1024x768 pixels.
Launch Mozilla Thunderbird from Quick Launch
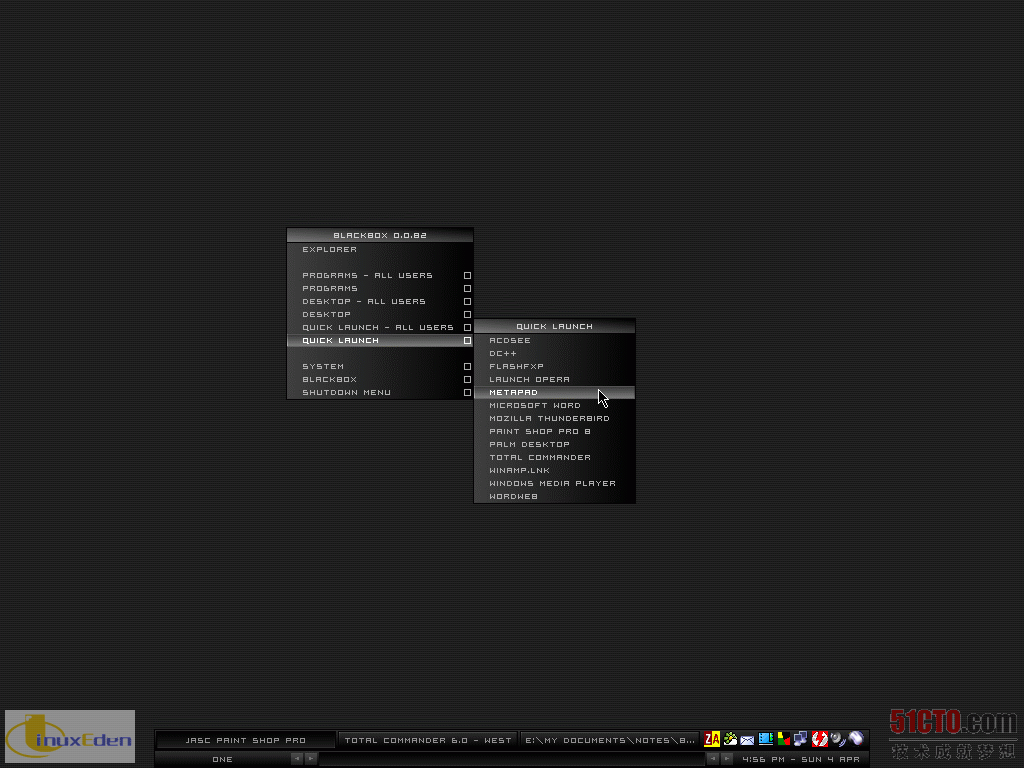pos(554,419)
